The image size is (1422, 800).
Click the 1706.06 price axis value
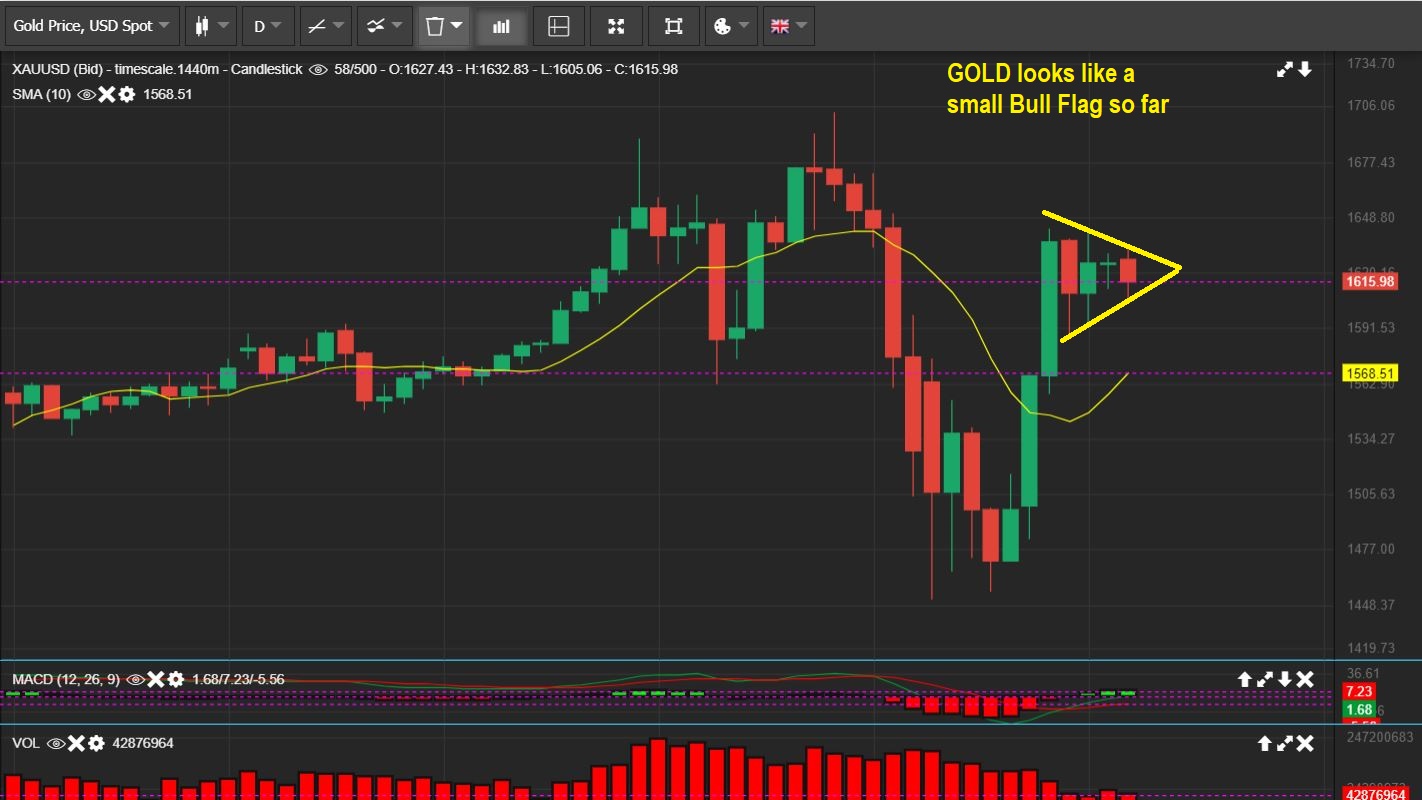point(1370,106)
